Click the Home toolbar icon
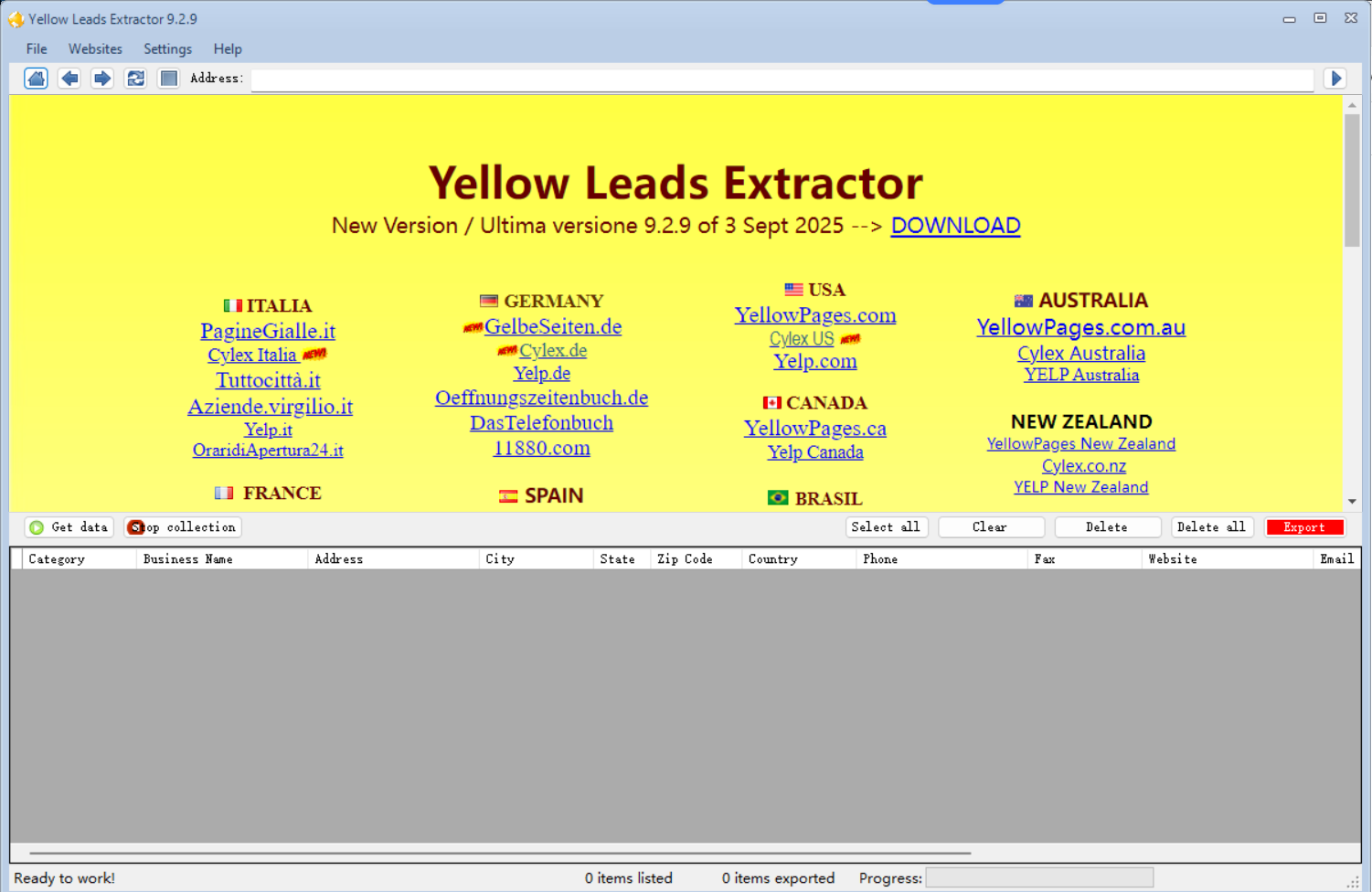Image resolution: width=1372 pixels, height=892 pixels. point(36,79)
